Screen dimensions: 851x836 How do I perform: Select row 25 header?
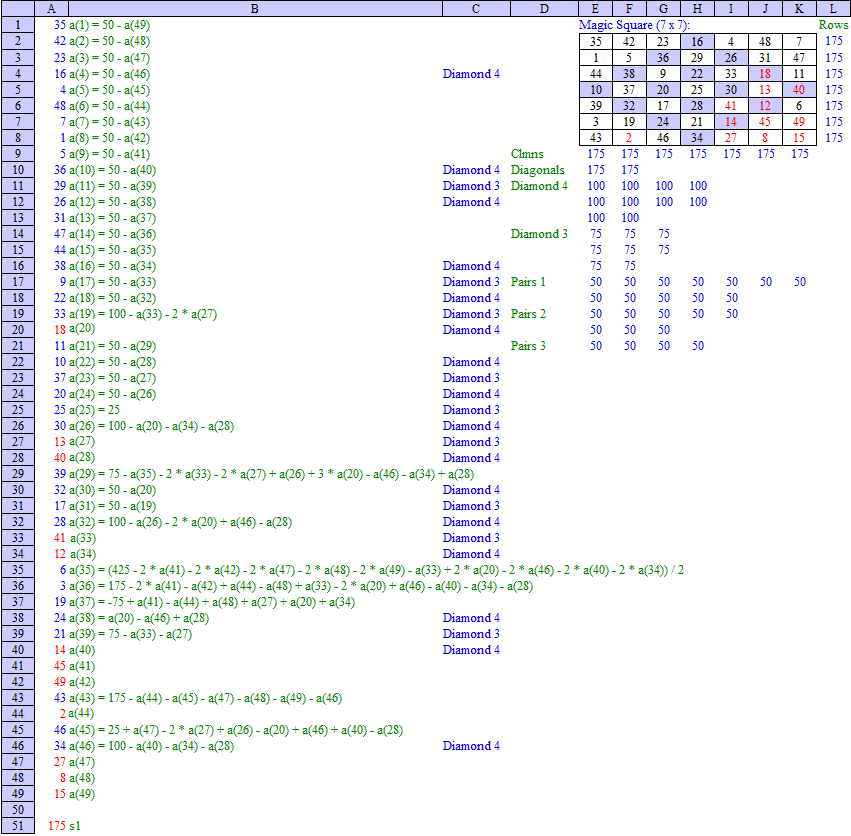(18, 409)
